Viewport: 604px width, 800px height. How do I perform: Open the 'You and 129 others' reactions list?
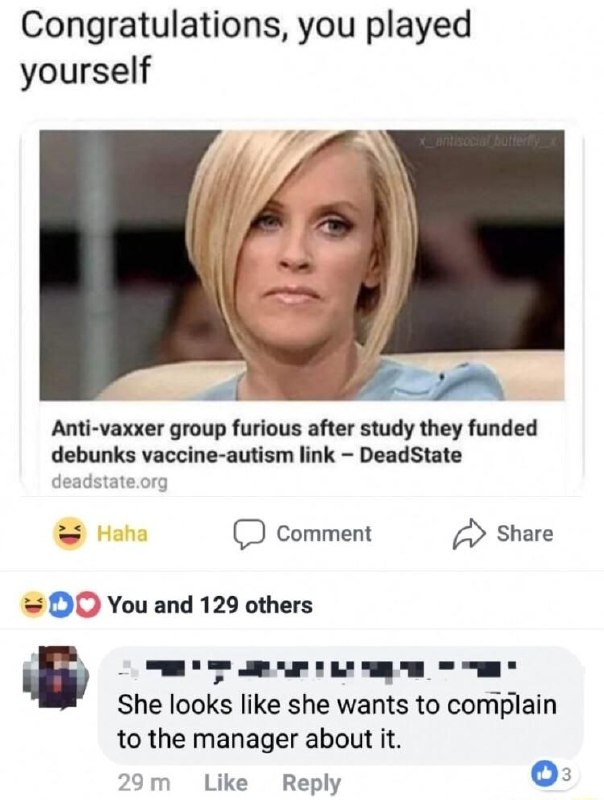(x=210, y=605)
